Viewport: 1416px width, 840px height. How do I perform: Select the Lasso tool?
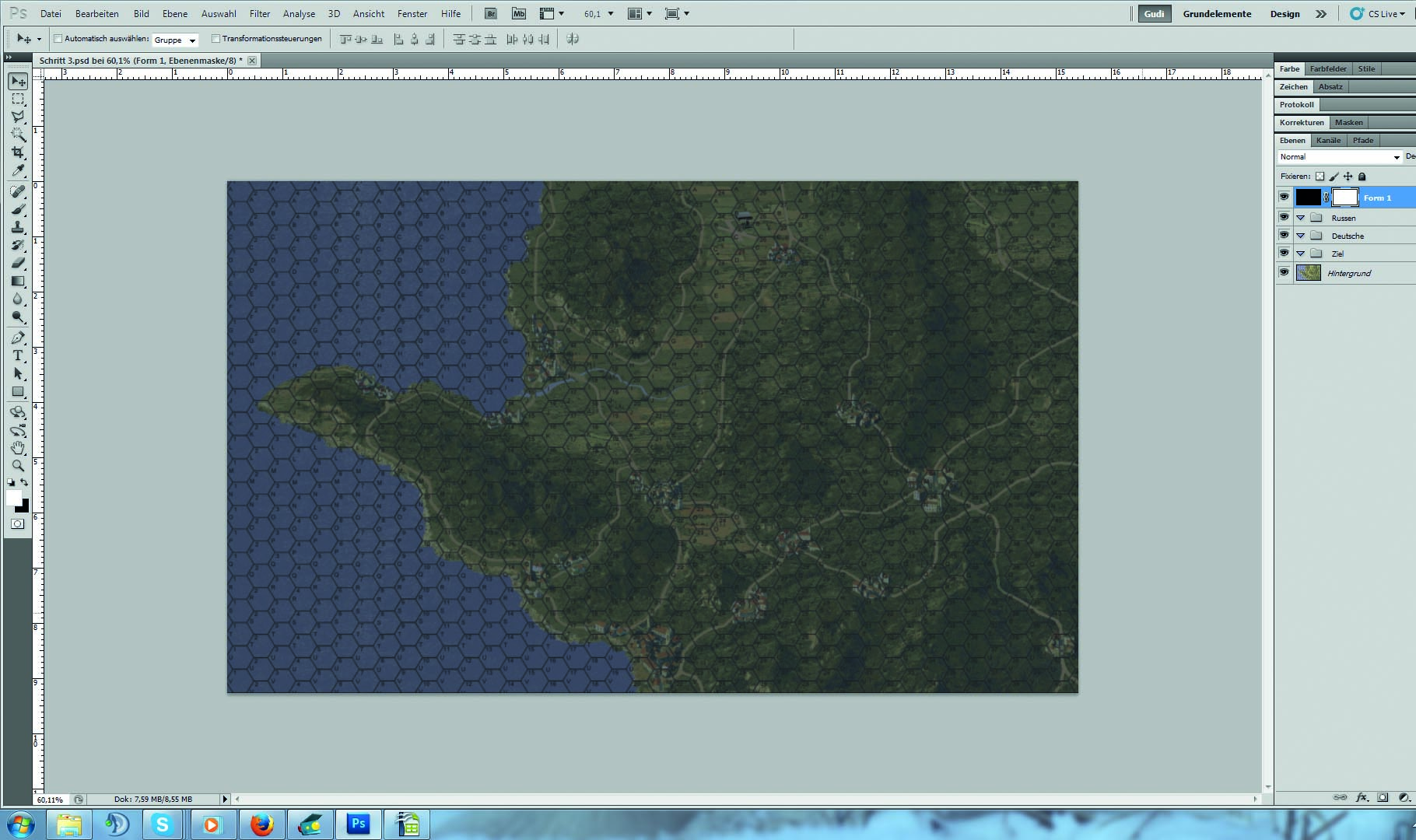click(18, 117)
